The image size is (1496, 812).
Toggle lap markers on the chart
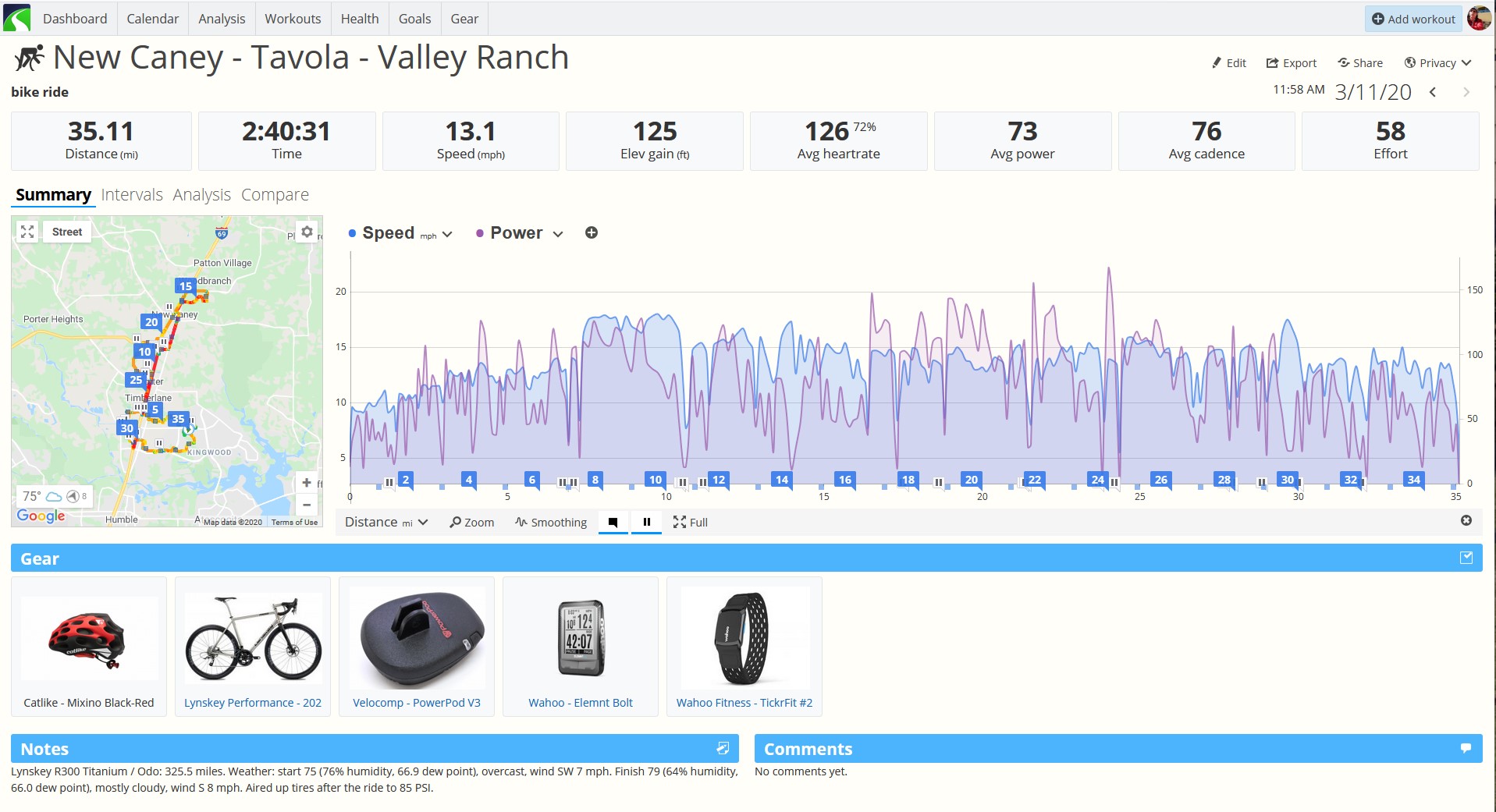pyautogui.click(x=613, y=522)
